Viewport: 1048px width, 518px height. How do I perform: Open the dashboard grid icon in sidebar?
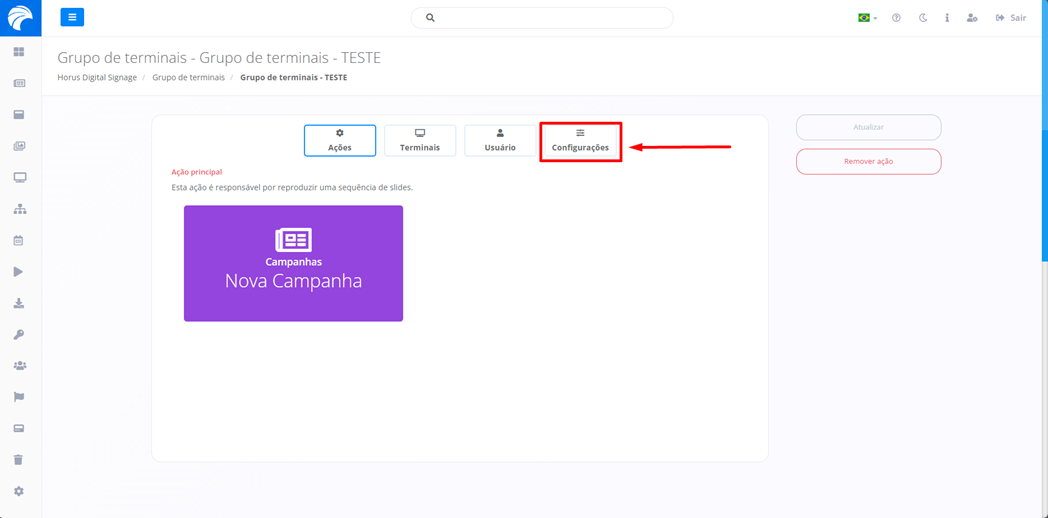coord(19,52)
